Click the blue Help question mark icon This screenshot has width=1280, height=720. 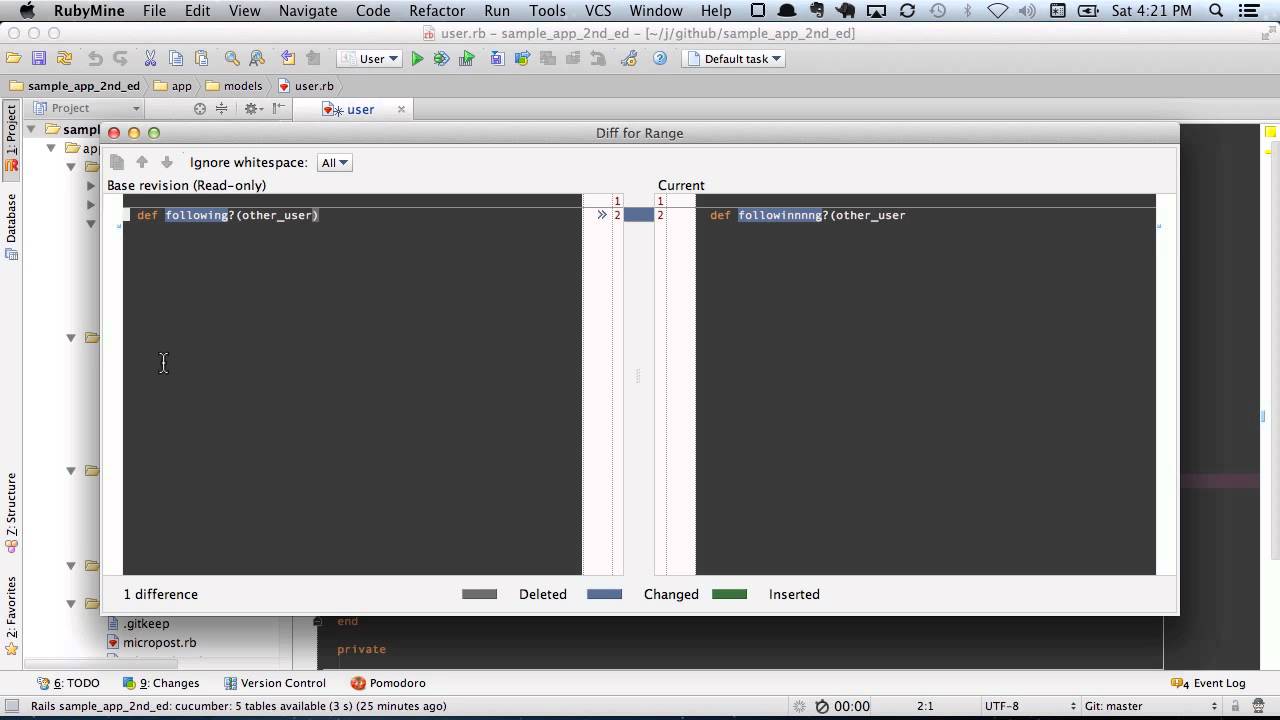click(x=660, y=59)
